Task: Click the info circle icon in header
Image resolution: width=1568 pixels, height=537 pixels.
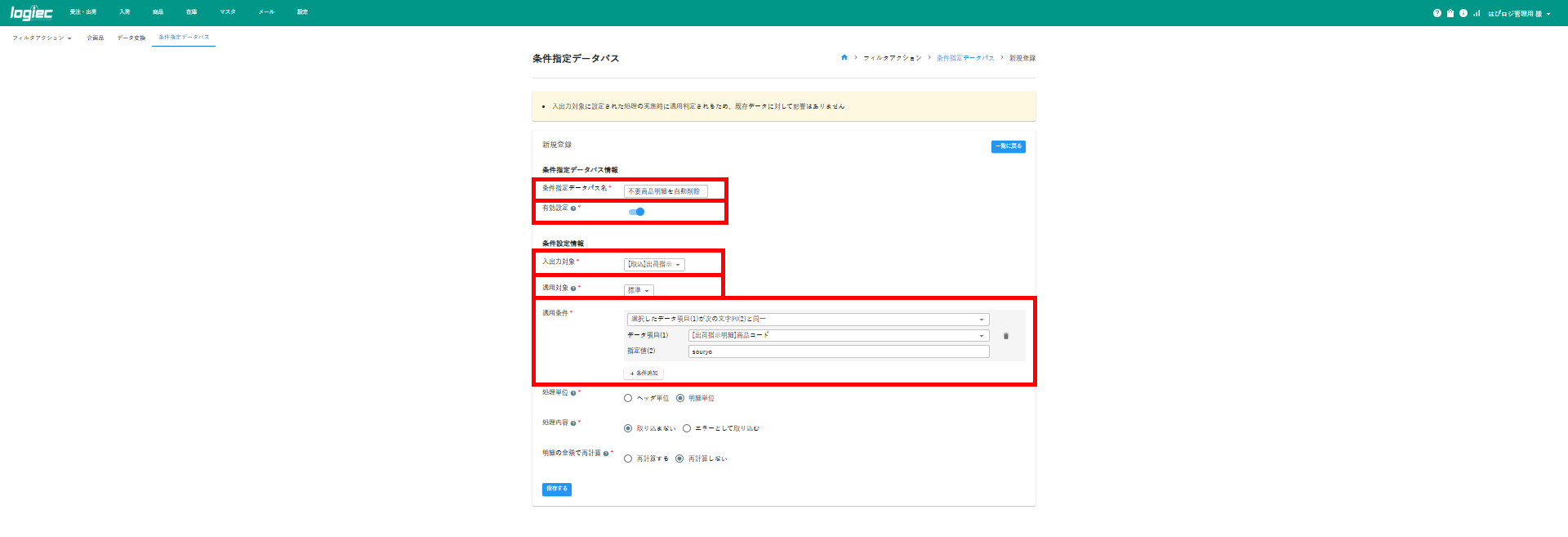Action: pos(1463,13)
